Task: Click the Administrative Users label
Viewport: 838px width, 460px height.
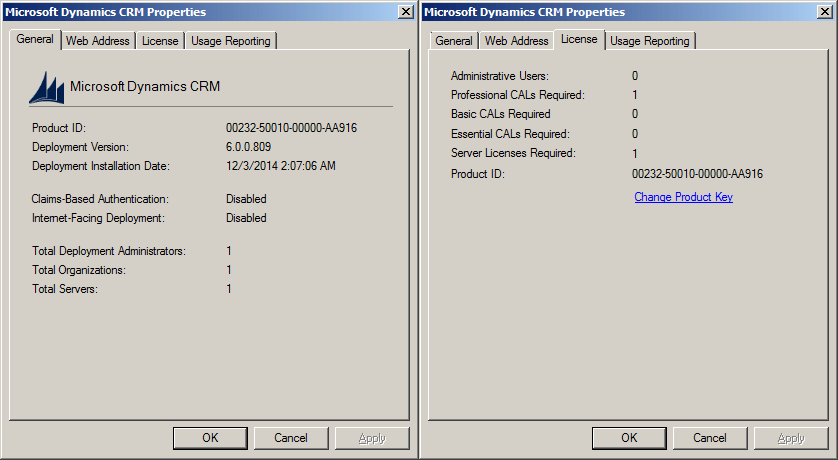Action: (500, 76)
